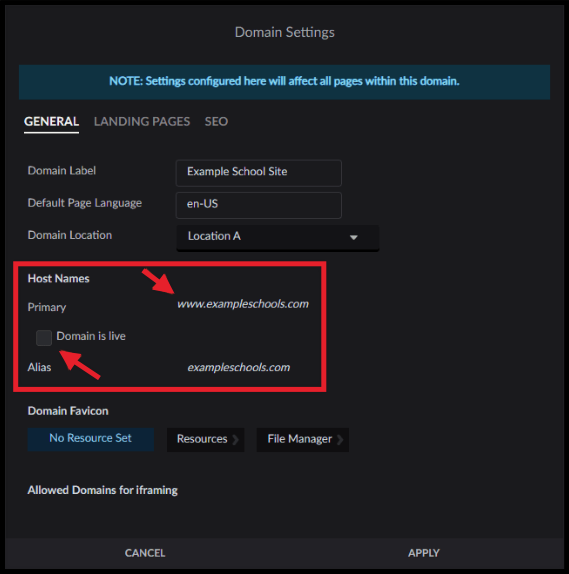
Task: Toggle the Domain is live checkbox
Action: pos(44,338)
